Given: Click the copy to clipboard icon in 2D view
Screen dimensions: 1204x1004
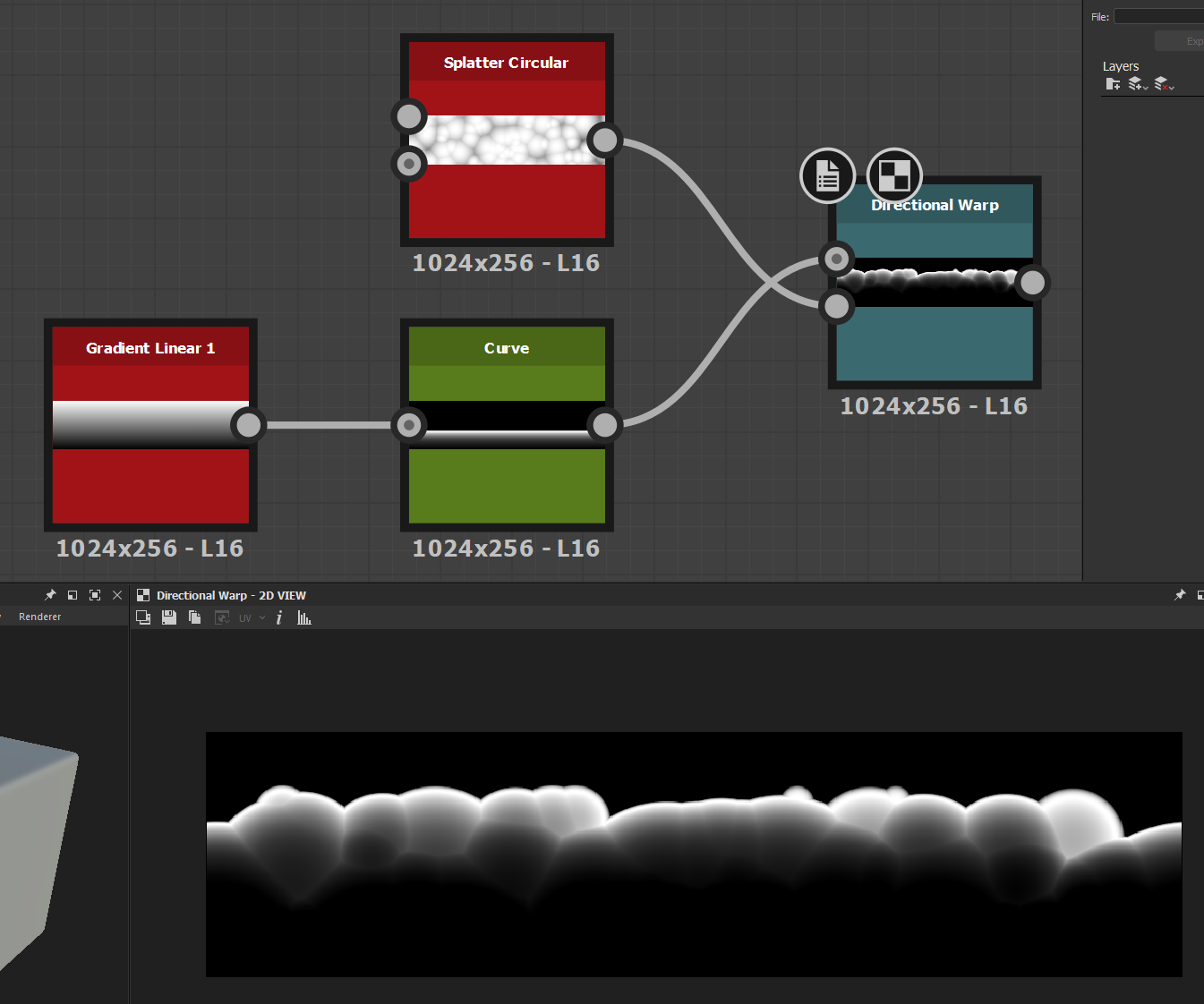Looking at the screenshot, I should [x=194, y=617].
